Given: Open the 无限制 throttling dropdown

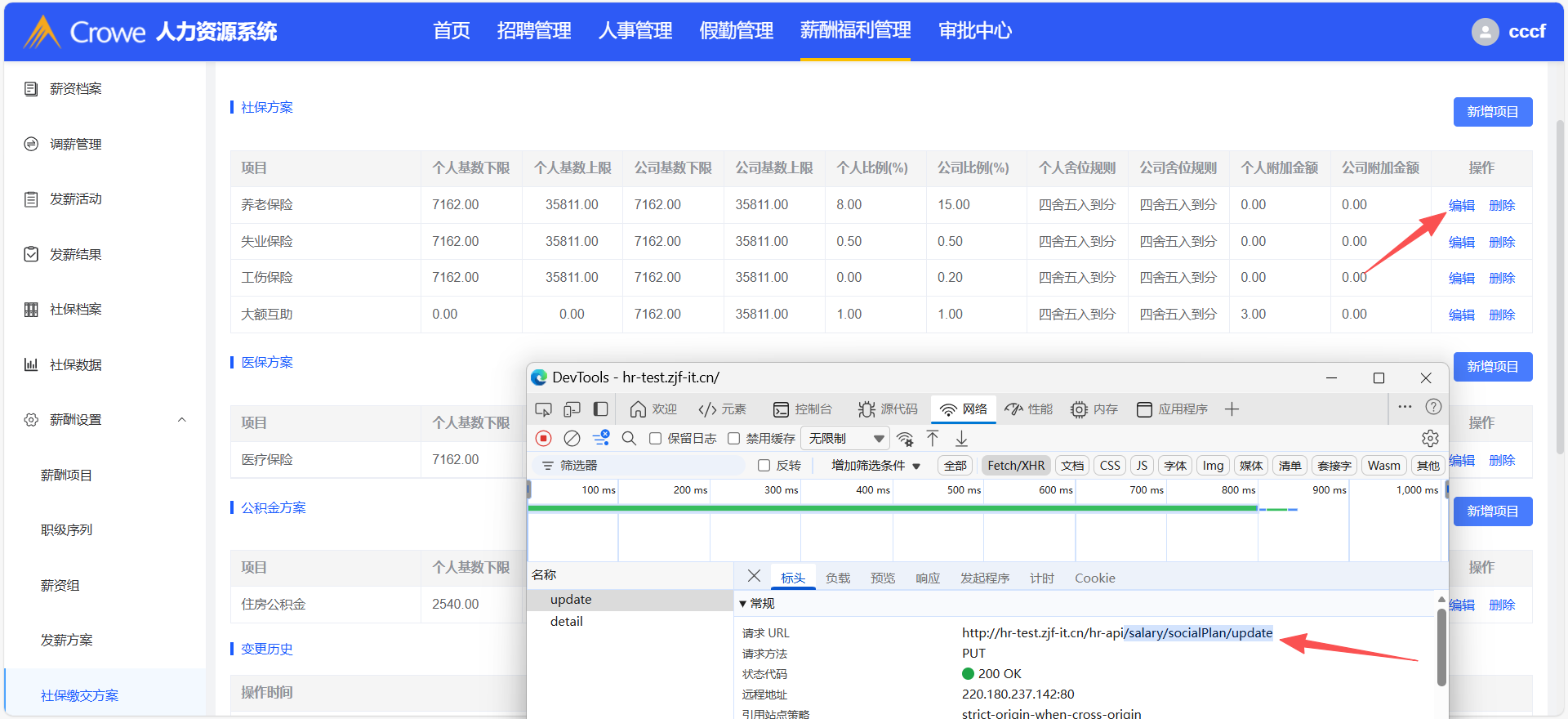Looking at the screenshot, I should 844,439.
